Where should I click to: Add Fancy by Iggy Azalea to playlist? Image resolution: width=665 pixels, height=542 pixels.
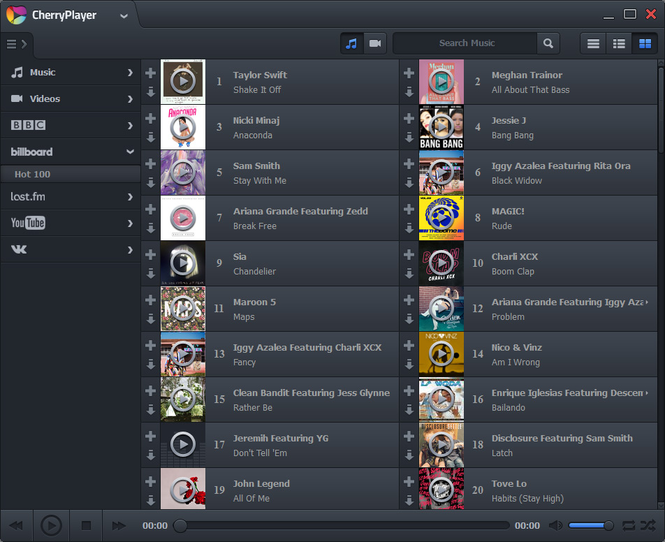coord(151,345)
